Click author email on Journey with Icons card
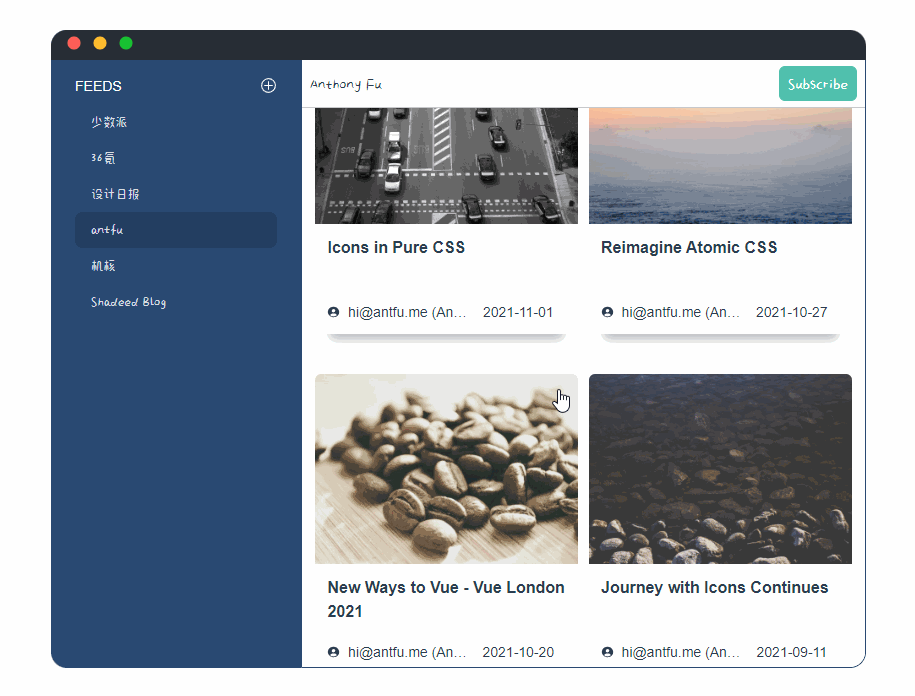 [681, 652]
